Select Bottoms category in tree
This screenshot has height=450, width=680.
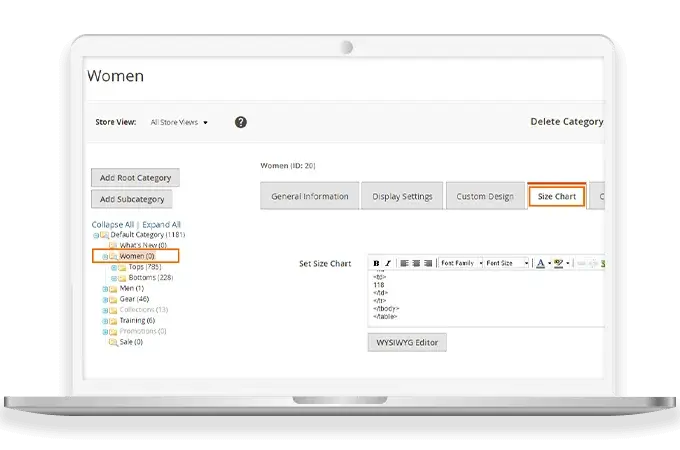[150, 277]
